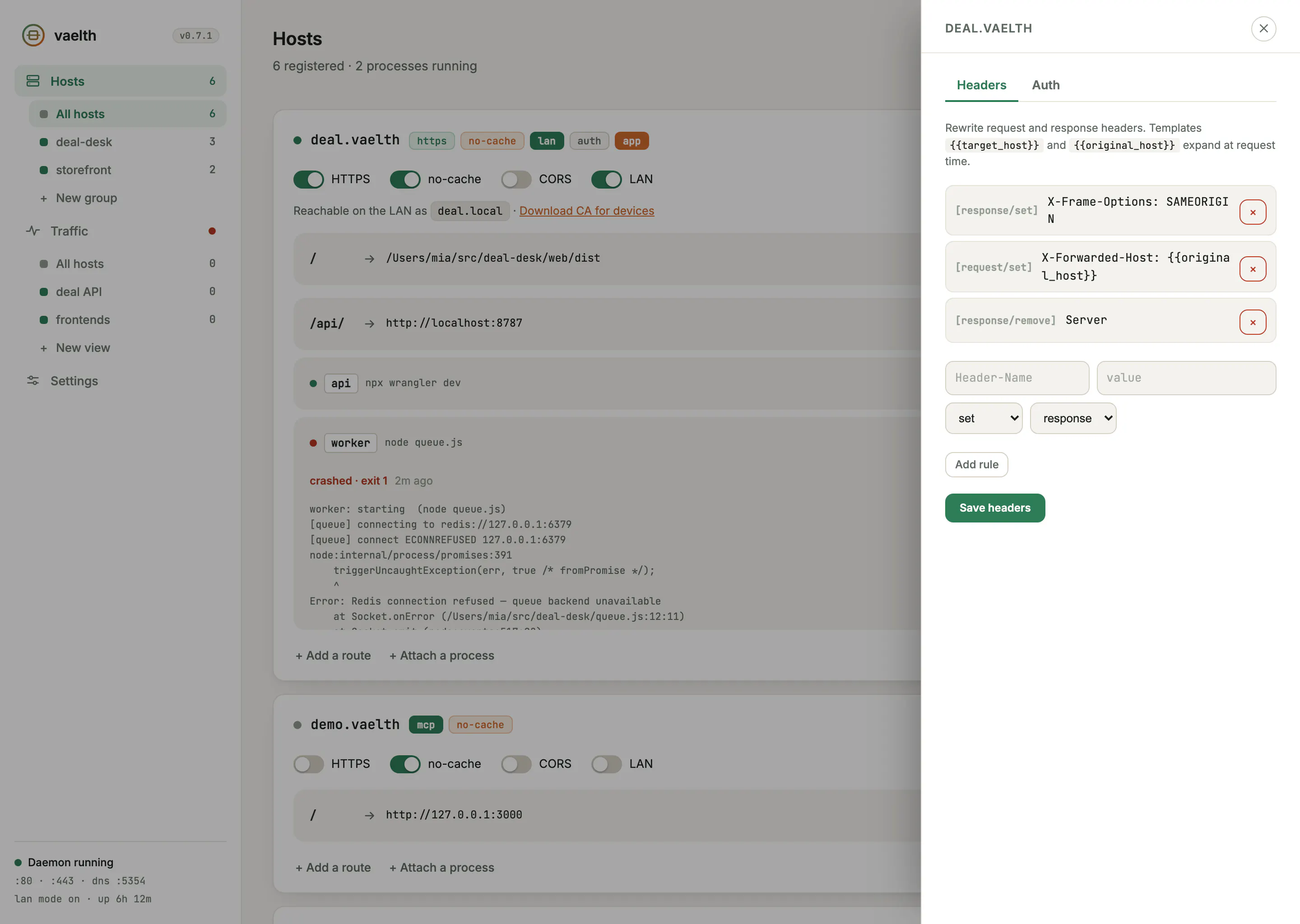Image resolution: width=1300 pixels, height=924 pixels.
Task: Select All hosts under Hosts
Action: (x=127, y=114)
